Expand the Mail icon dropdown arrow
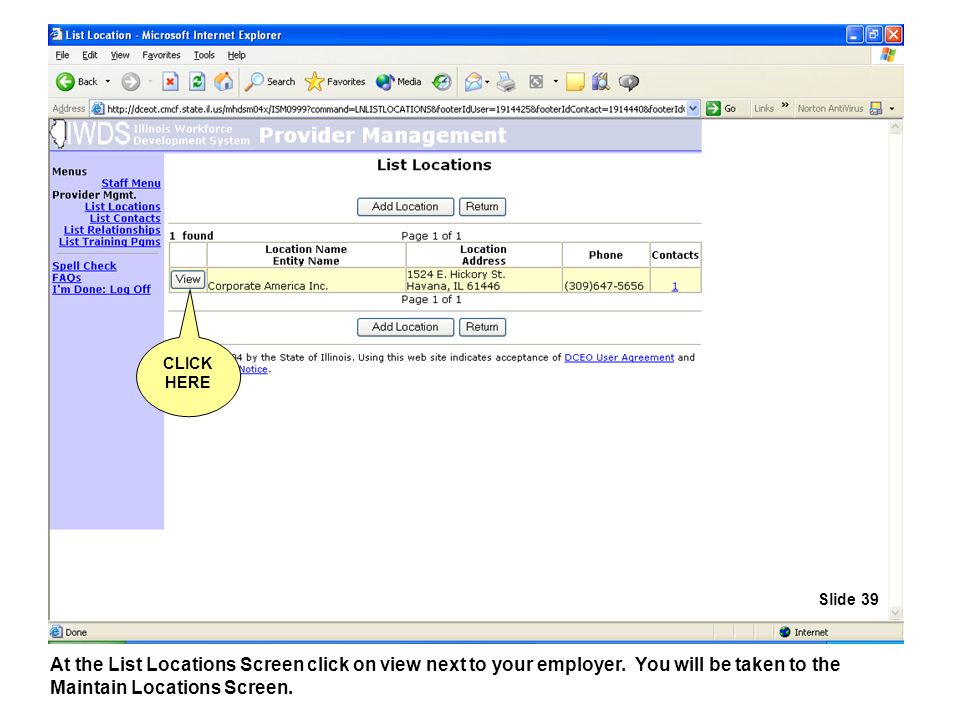The image size is (960, 720). coord(487,81)
